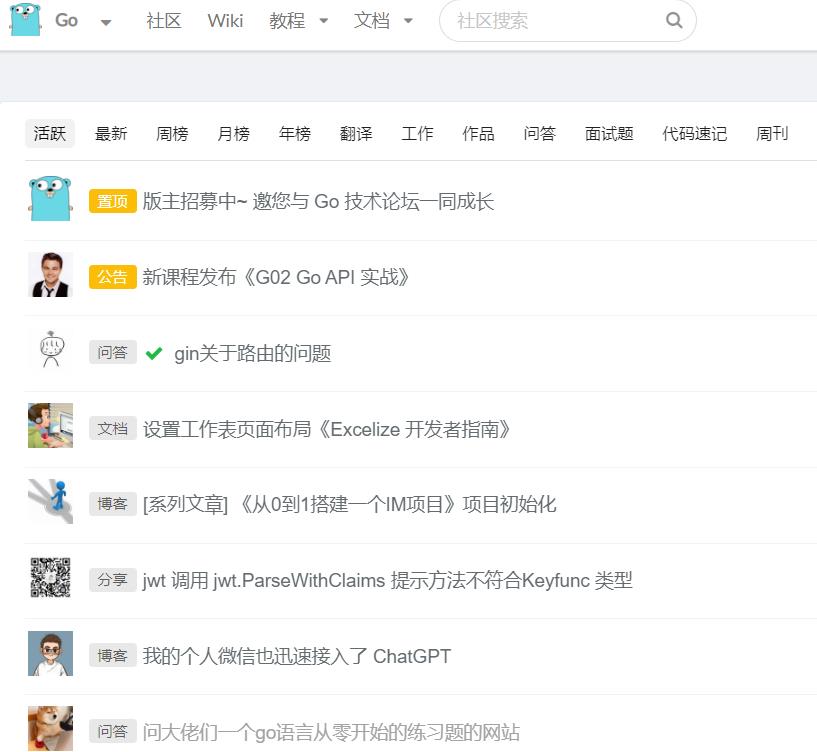Click the green checkmark on gin关于路由的问题
817x752 pixels.
[154, 353]
